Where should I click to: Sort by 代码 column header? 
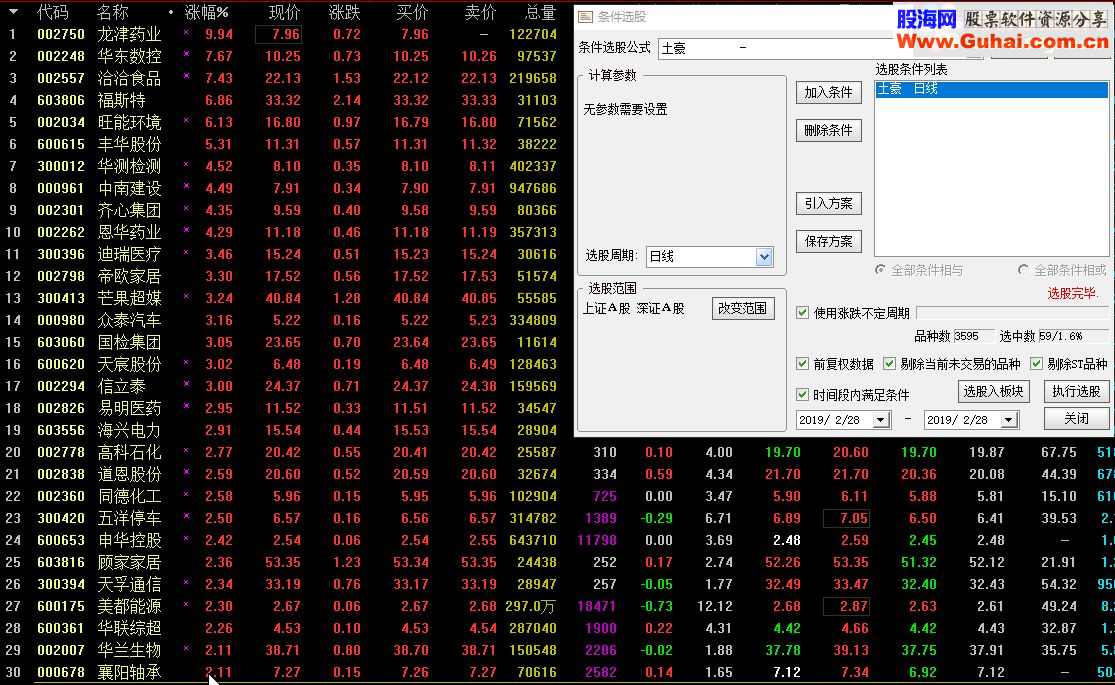[53, 12]
